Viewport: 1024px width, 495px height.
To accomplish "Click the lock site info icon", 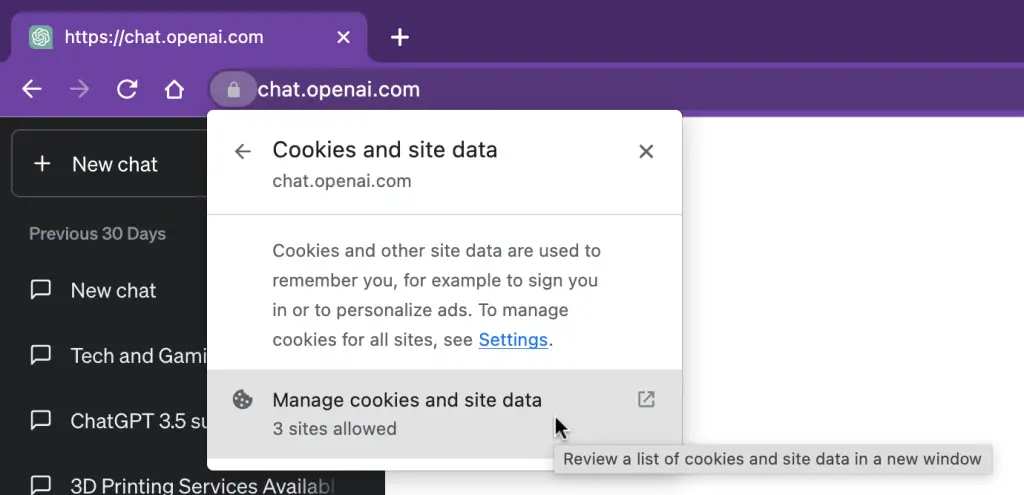I will coord(233,89).
